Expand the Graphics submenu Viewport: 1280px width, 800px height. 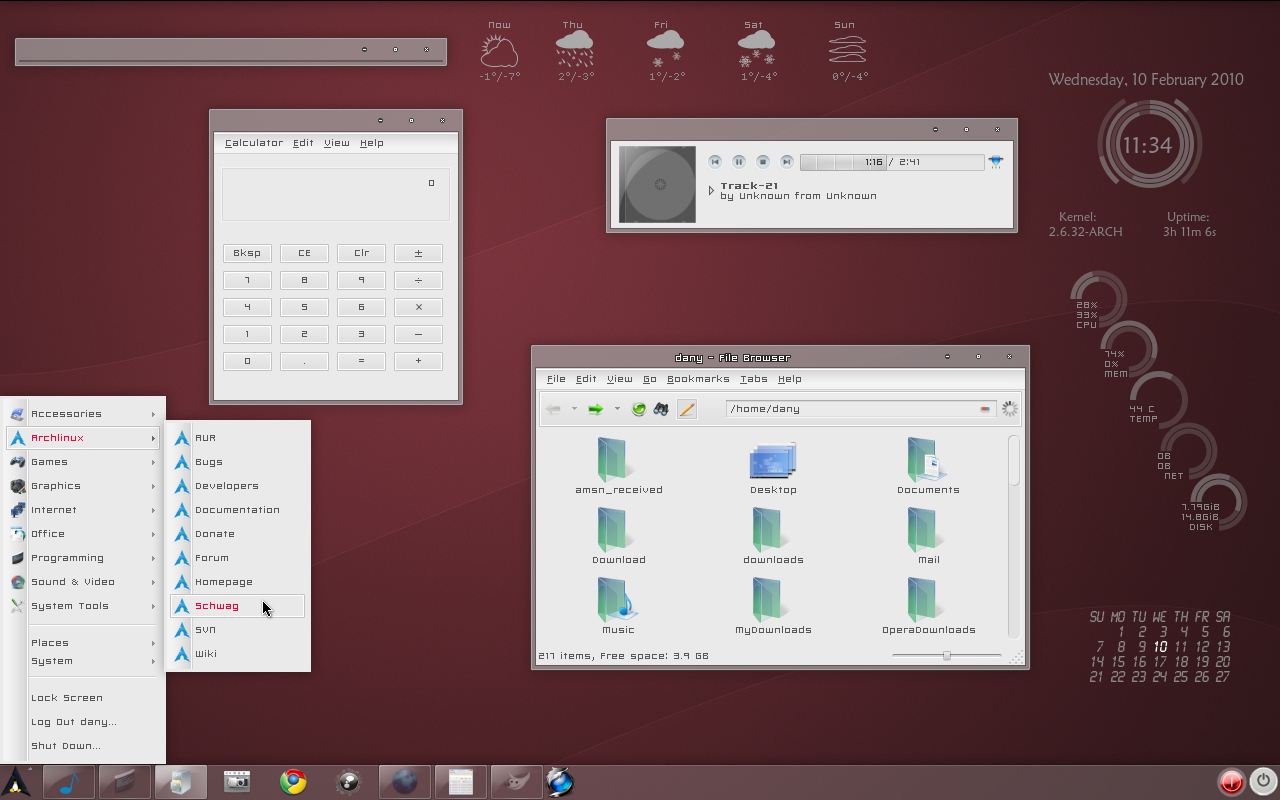(84, 486)
